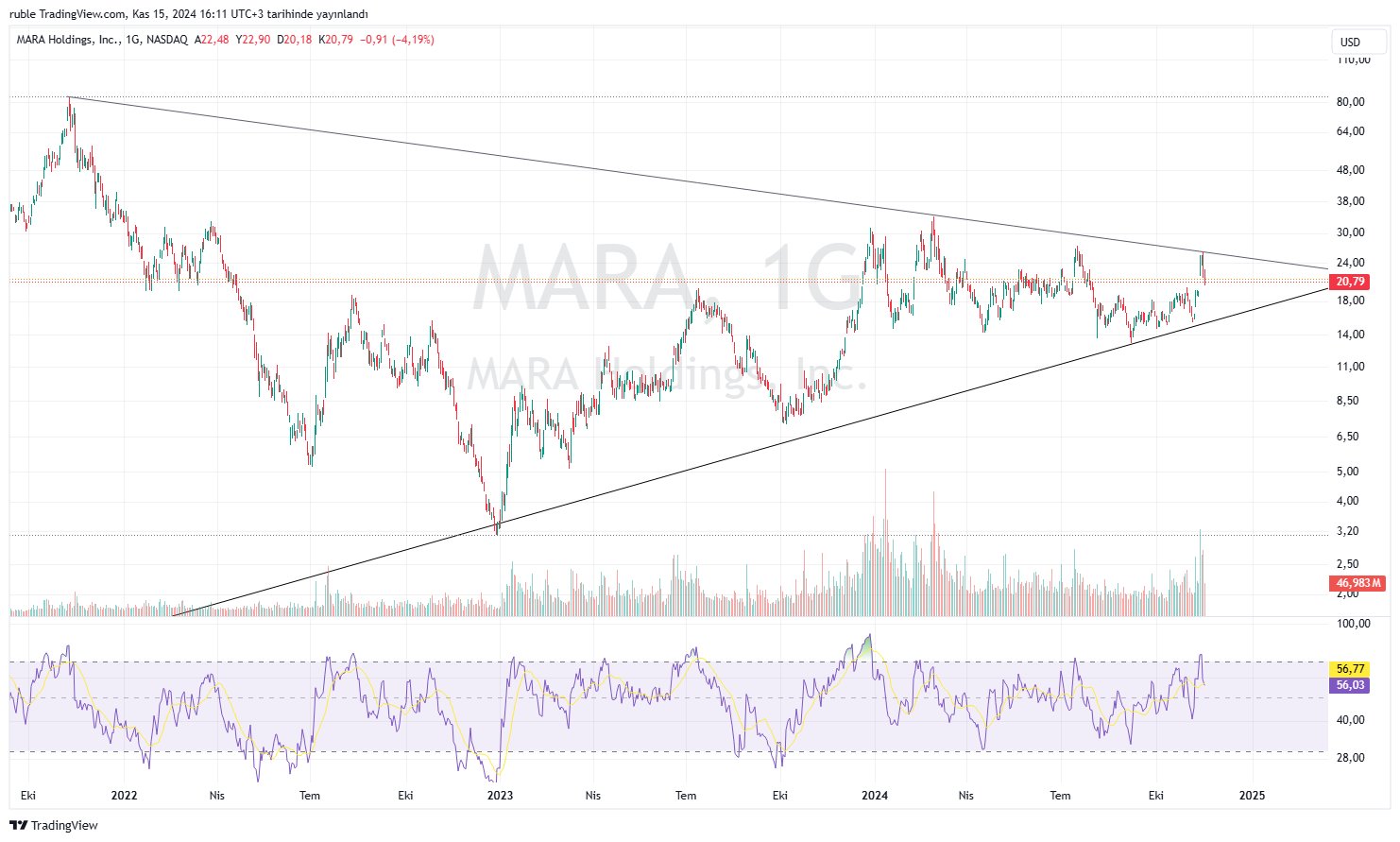Select the red 20,79 current price tag
Screen dimensions: 1400x842
[x=1350, y=282]
